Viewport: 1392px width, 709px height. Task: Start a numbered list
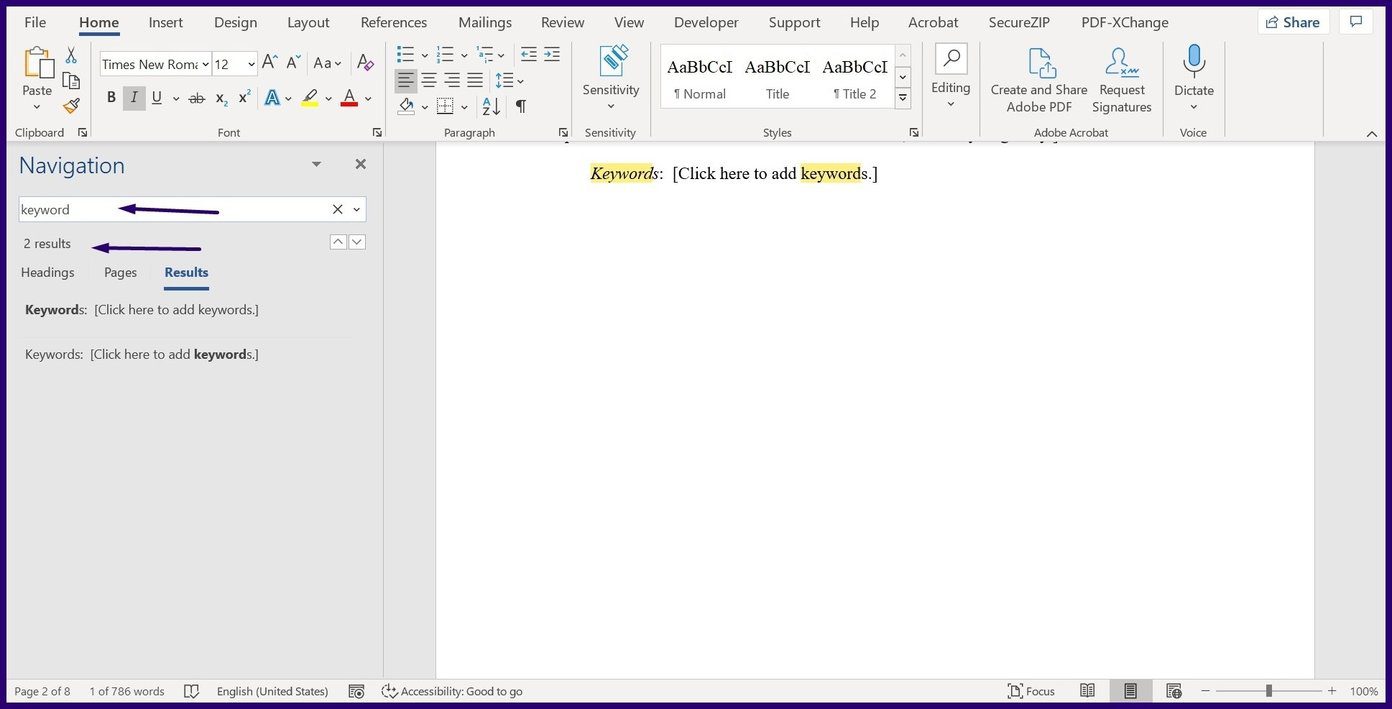[x=446, y=54]
